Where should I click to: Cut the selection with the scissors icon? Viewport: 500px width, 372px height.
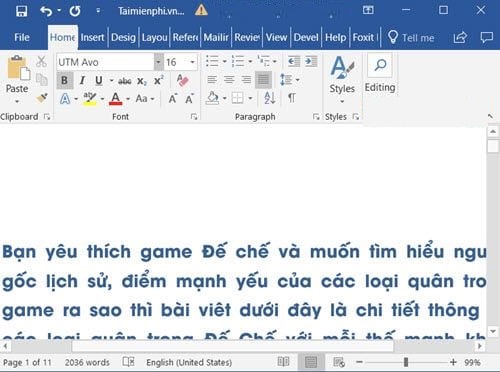(x=41, y=62)
